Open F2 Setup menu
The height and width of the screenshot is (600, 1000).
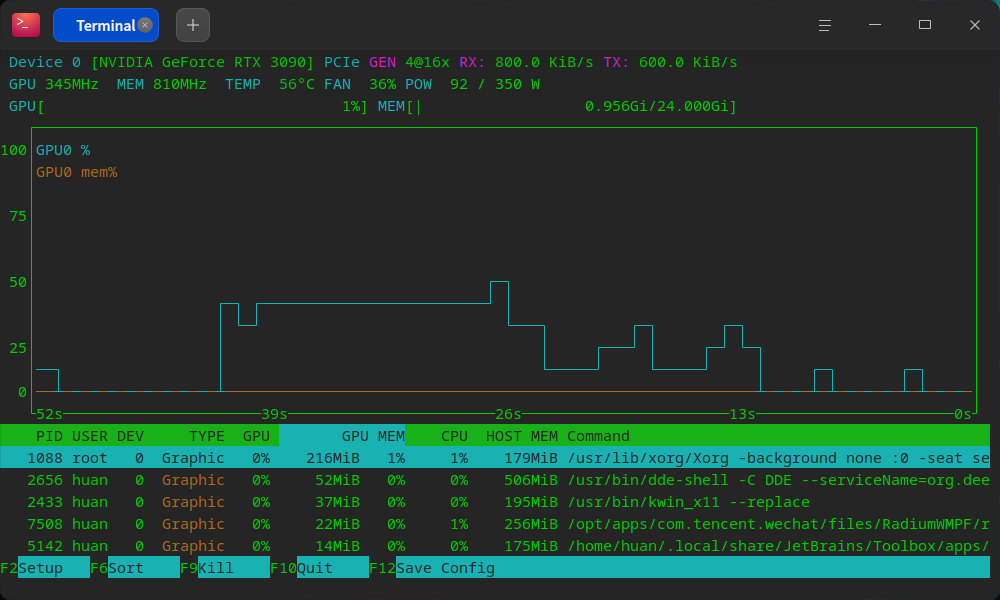(x=45, y=567)
